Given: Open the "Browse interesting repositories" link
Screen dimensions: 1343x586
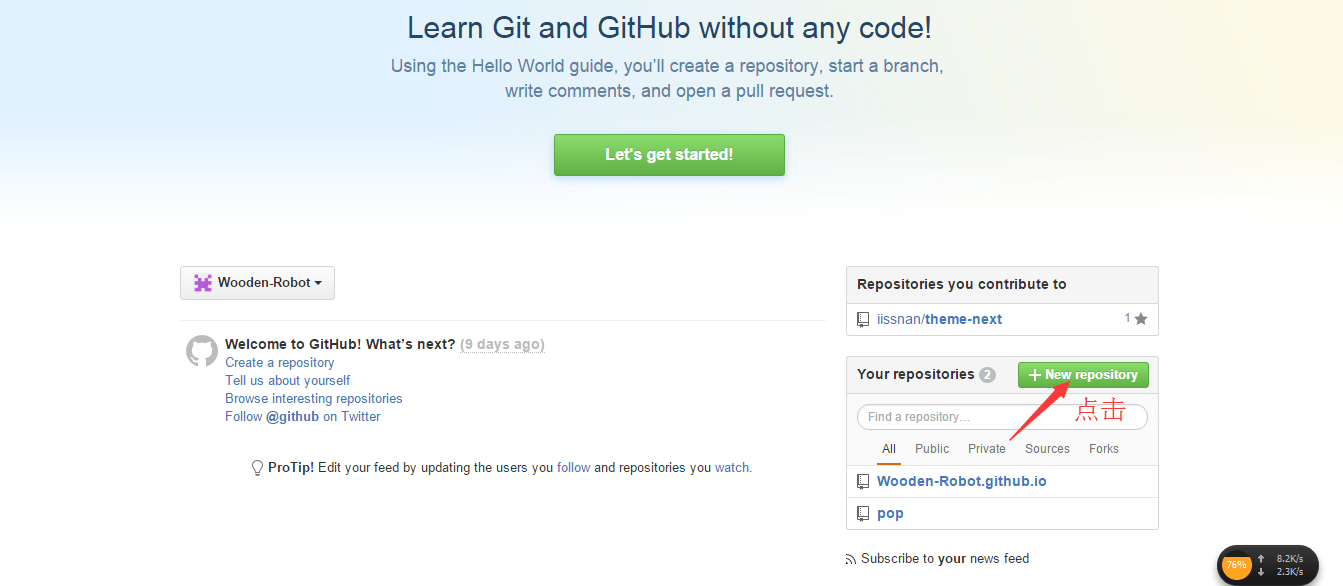Looking at the screenshot, I should pos(314,399).
